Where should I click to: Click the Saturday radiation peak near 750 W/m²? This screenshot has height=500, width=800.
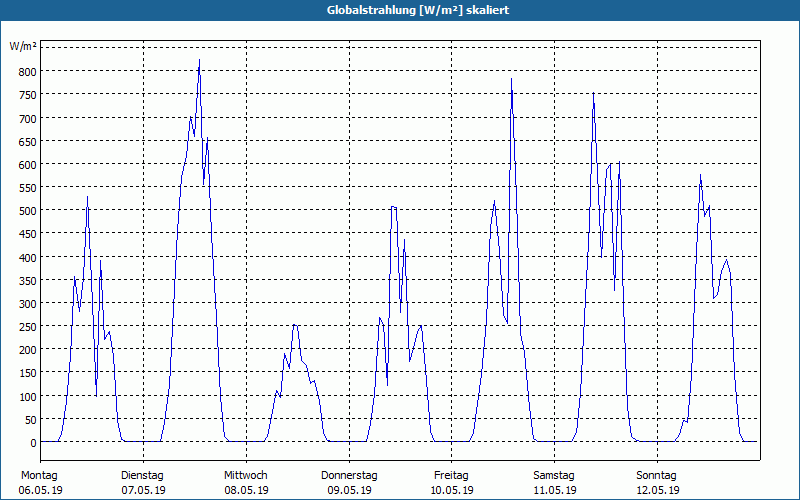[x=593, y=93]
